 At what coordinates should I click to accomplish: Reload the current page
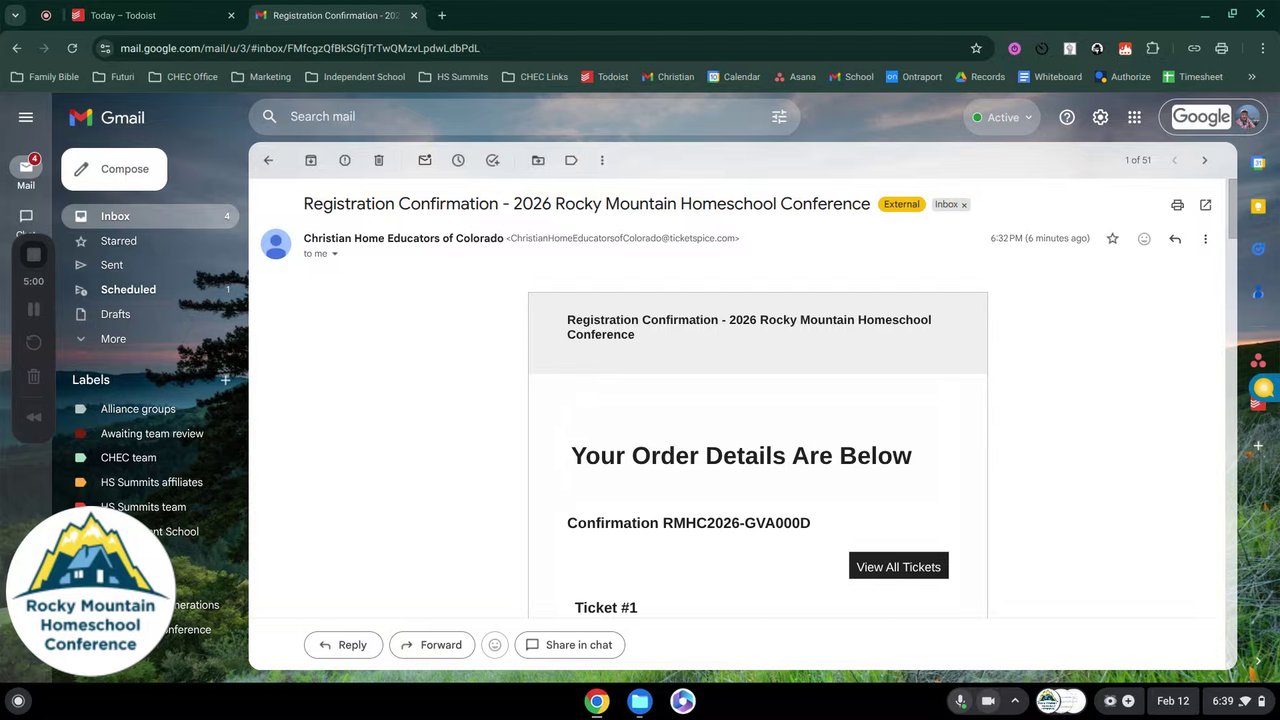coord(72,48)
